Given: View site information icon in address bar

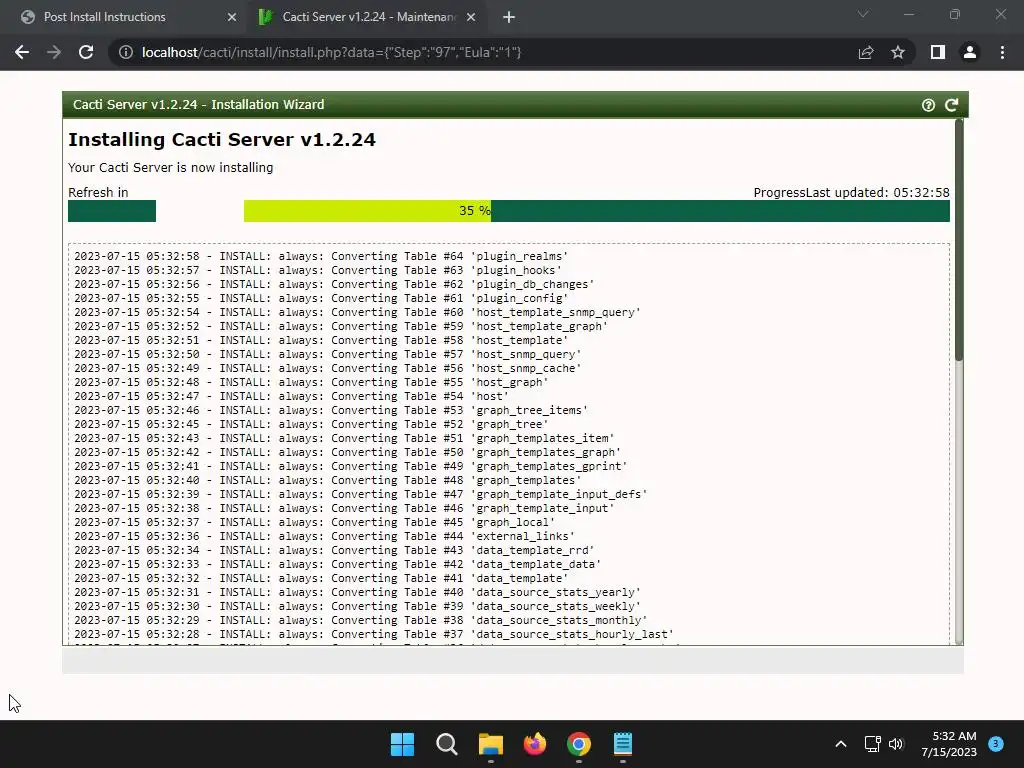Looking at the screenshot, I should (x=125, y=52).
